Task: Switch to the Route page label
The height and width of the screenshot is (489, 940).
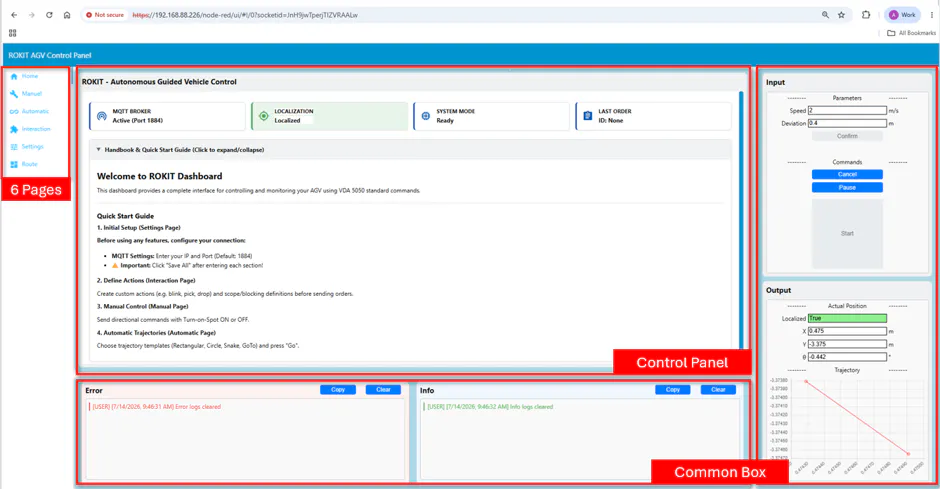Action: point(29,164)
